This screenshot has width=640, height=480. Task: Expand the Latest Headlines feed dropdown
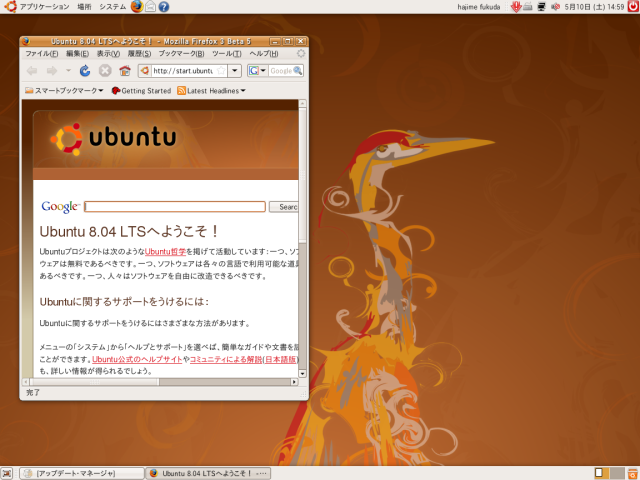[211, 91]
